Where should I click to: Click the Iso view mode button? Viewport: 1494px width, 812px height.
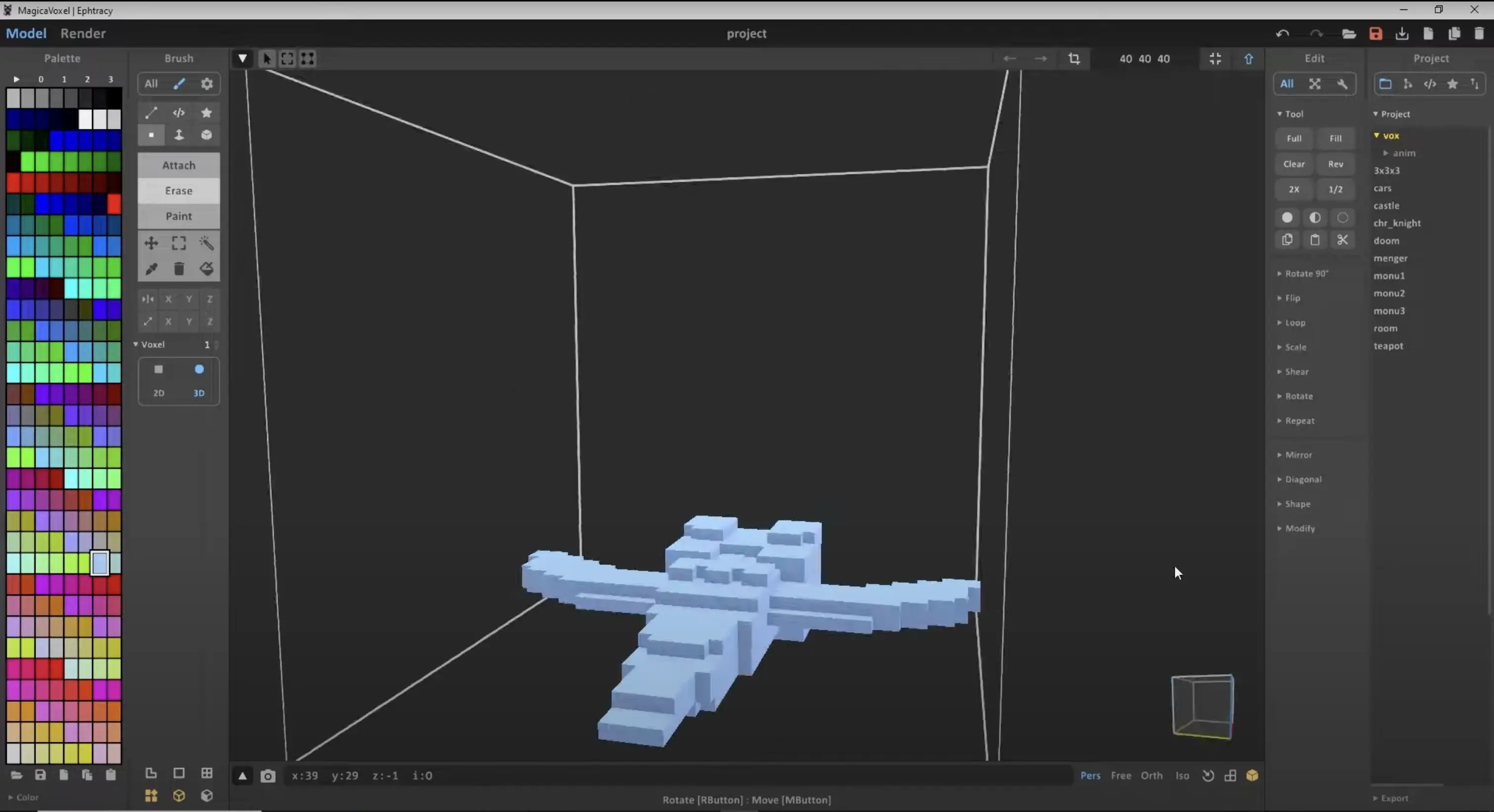point(1183,775)
